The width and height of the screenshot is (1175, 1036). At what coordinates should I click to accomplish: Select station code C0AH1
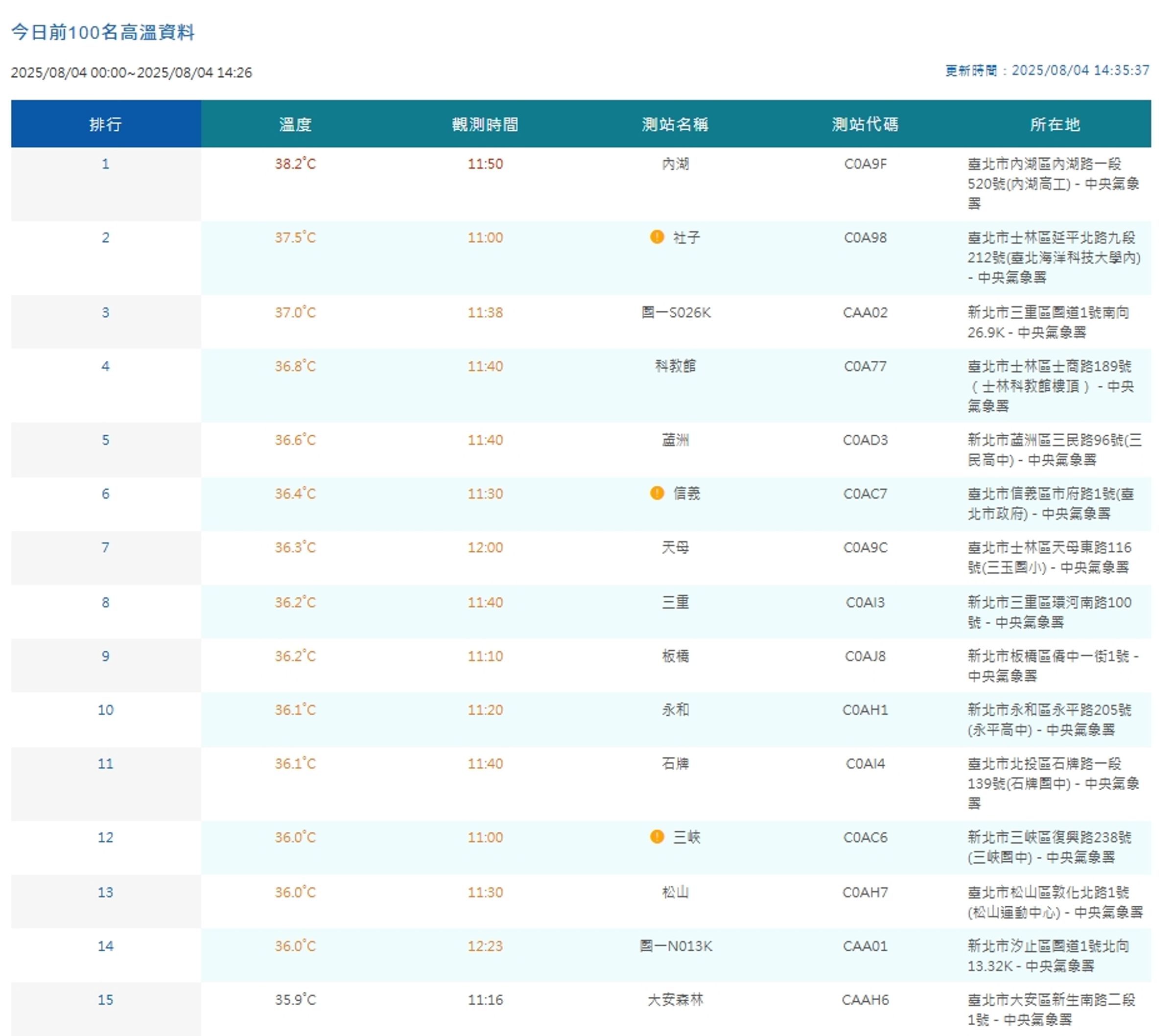pyautogui.click(x=865, y=709)
